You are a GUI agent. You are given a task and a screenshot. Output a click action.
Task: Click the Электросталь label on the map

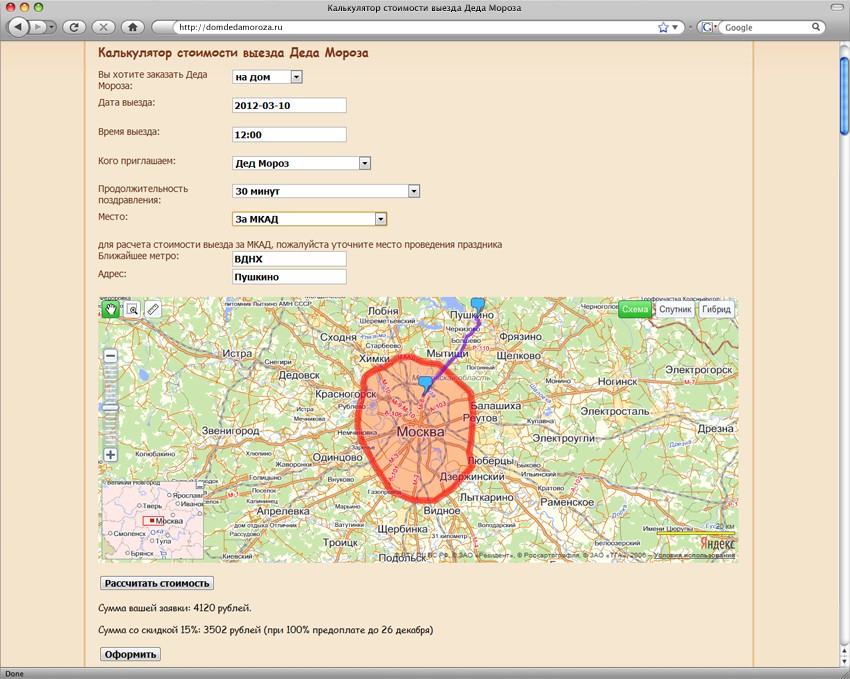(615, 411)
